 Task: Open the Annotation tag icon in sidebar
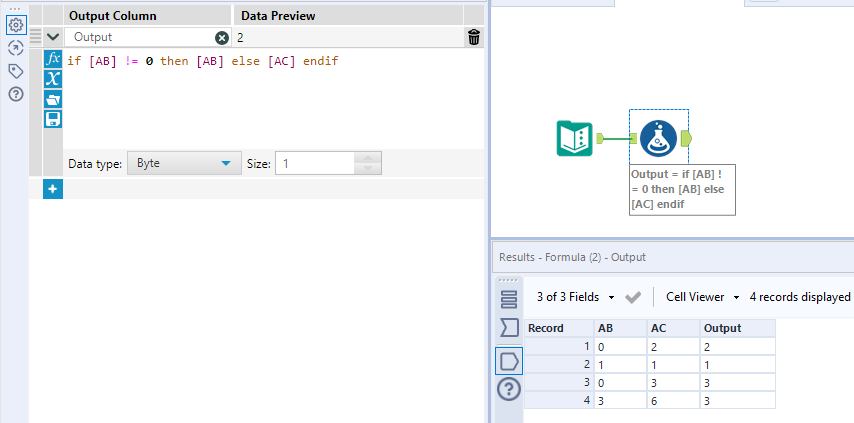[x=16, y=71]
